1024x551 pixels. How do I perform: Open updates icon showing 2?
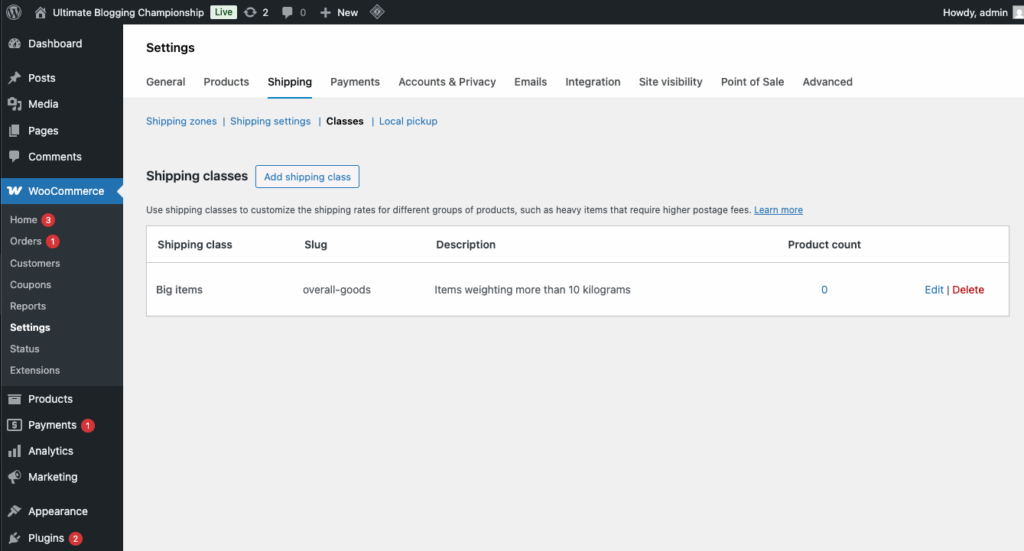(x=250, y=12)
